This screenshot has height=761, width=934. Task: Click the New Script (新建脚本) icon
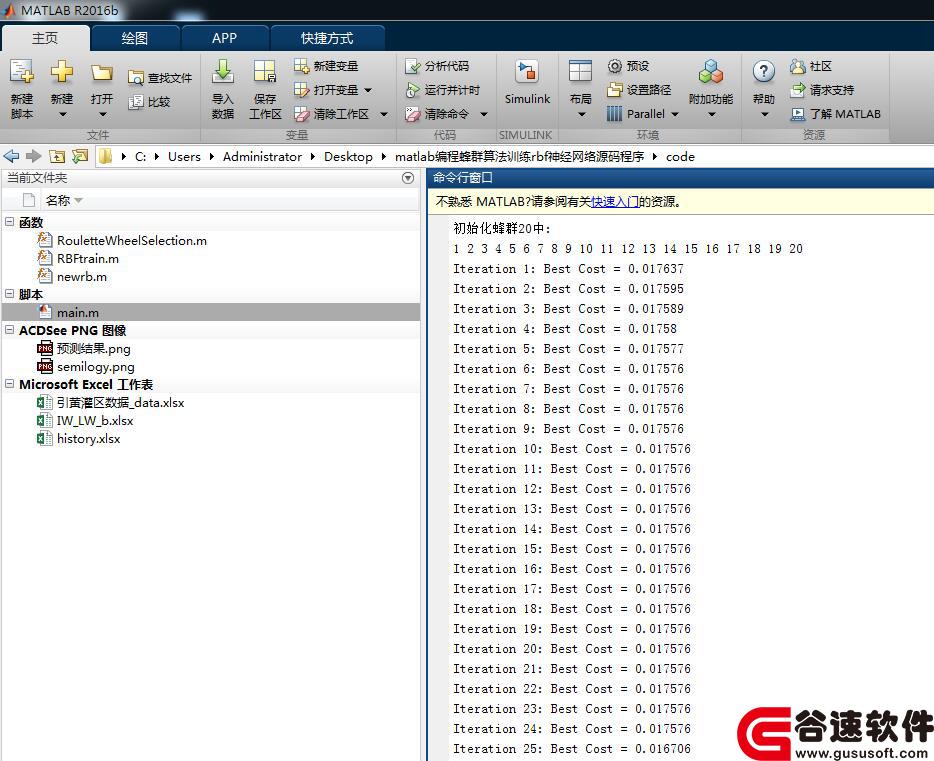[x=21, y=72]
